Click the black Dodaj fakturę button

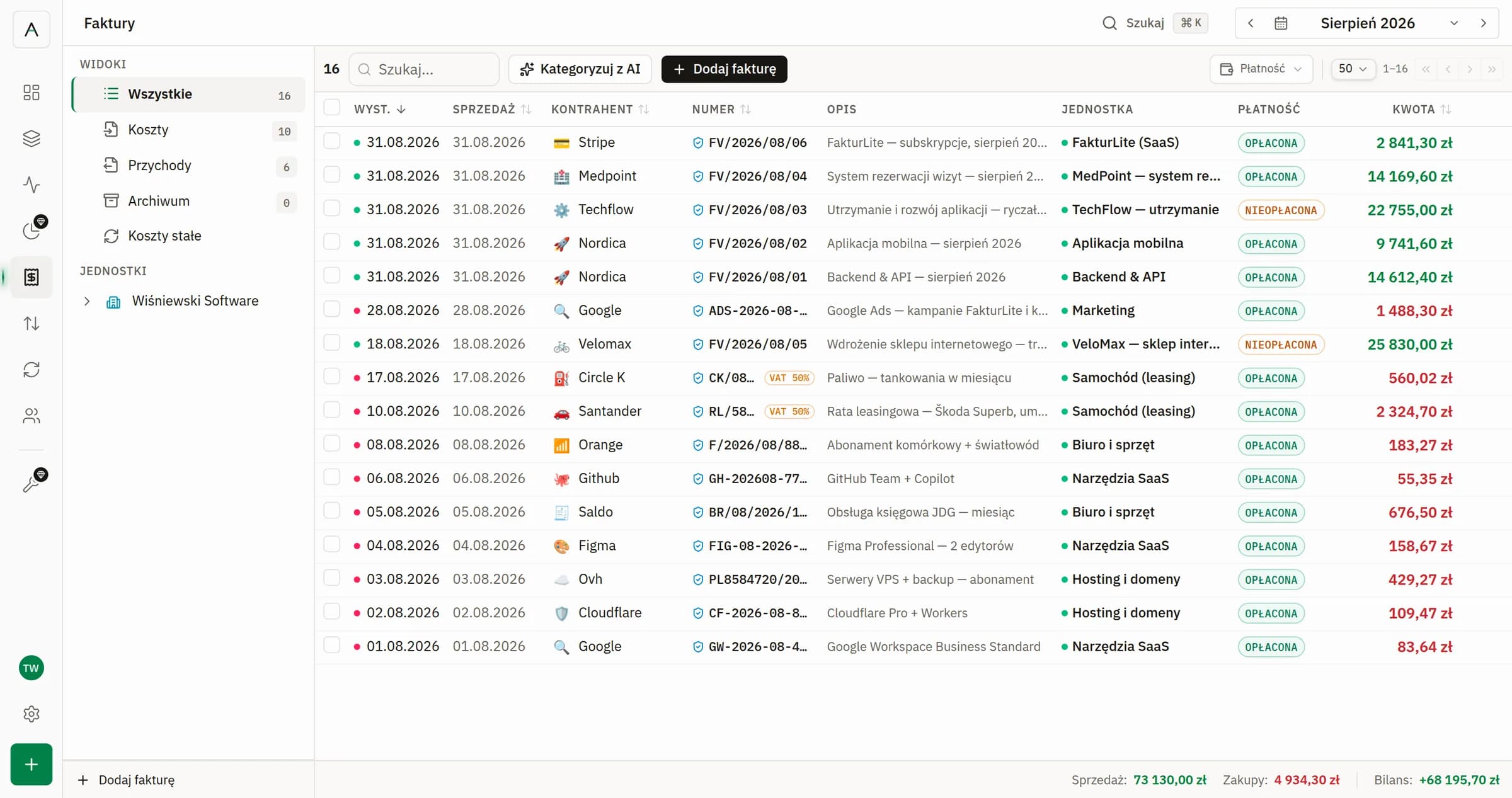(x=724, y=69)
